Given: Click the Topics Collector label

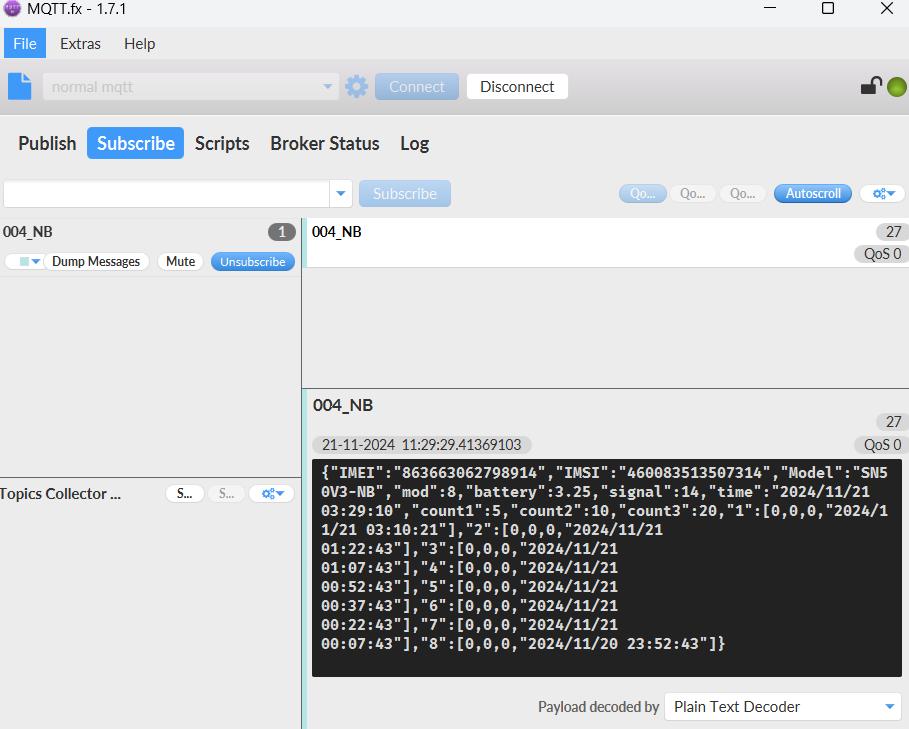Looking at the screenshot, I should [60, 494].
